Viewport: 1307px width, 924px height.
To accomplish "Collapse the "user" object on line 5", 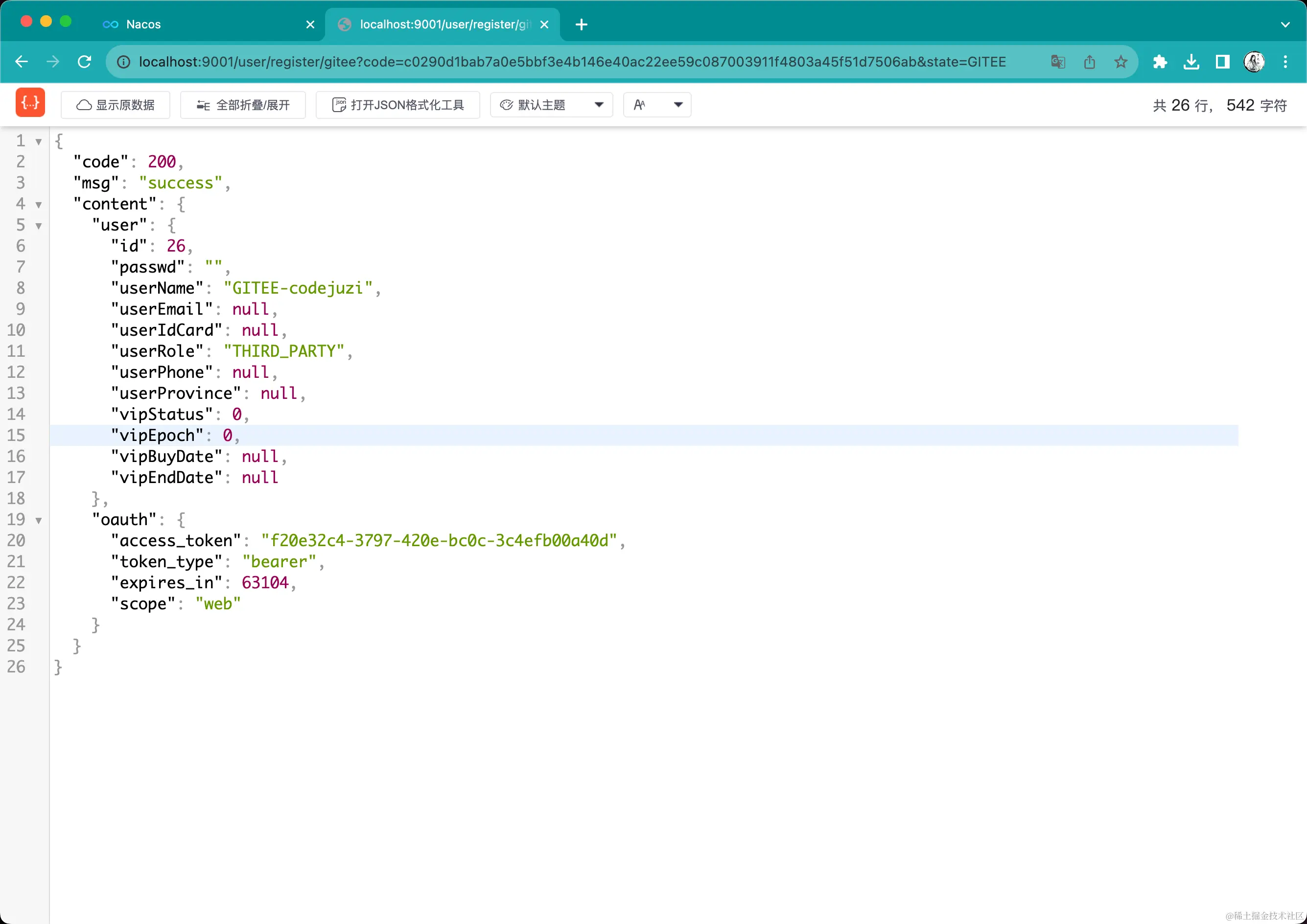I will (39, 226).
